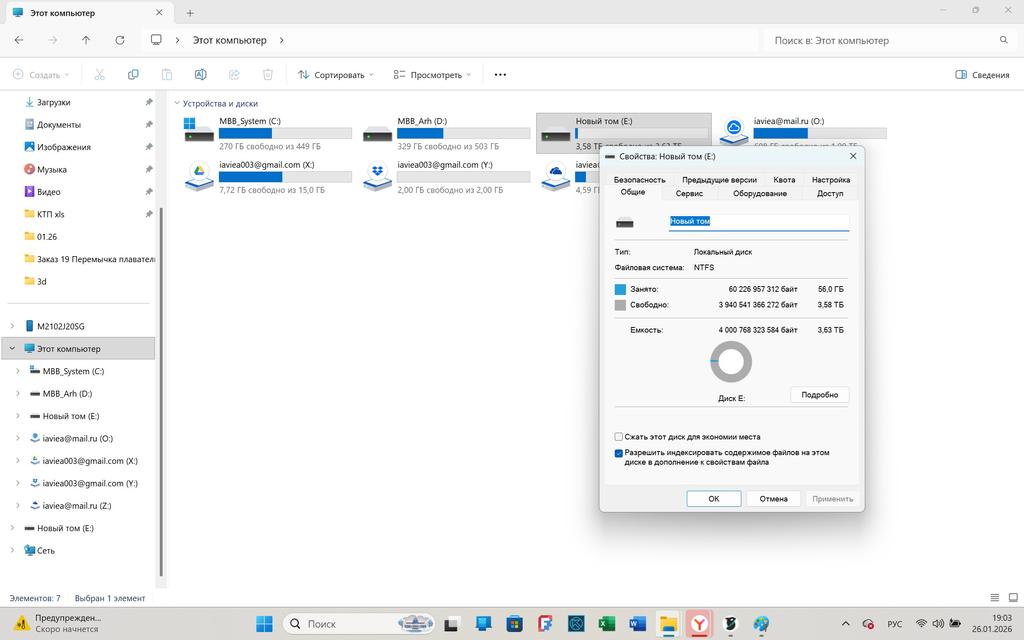Screen dimensions: 1024x640
Task: Expand MBB_Arh (D:) in the navigation tree
Action: pyautogui.click(x=18, y=394)
